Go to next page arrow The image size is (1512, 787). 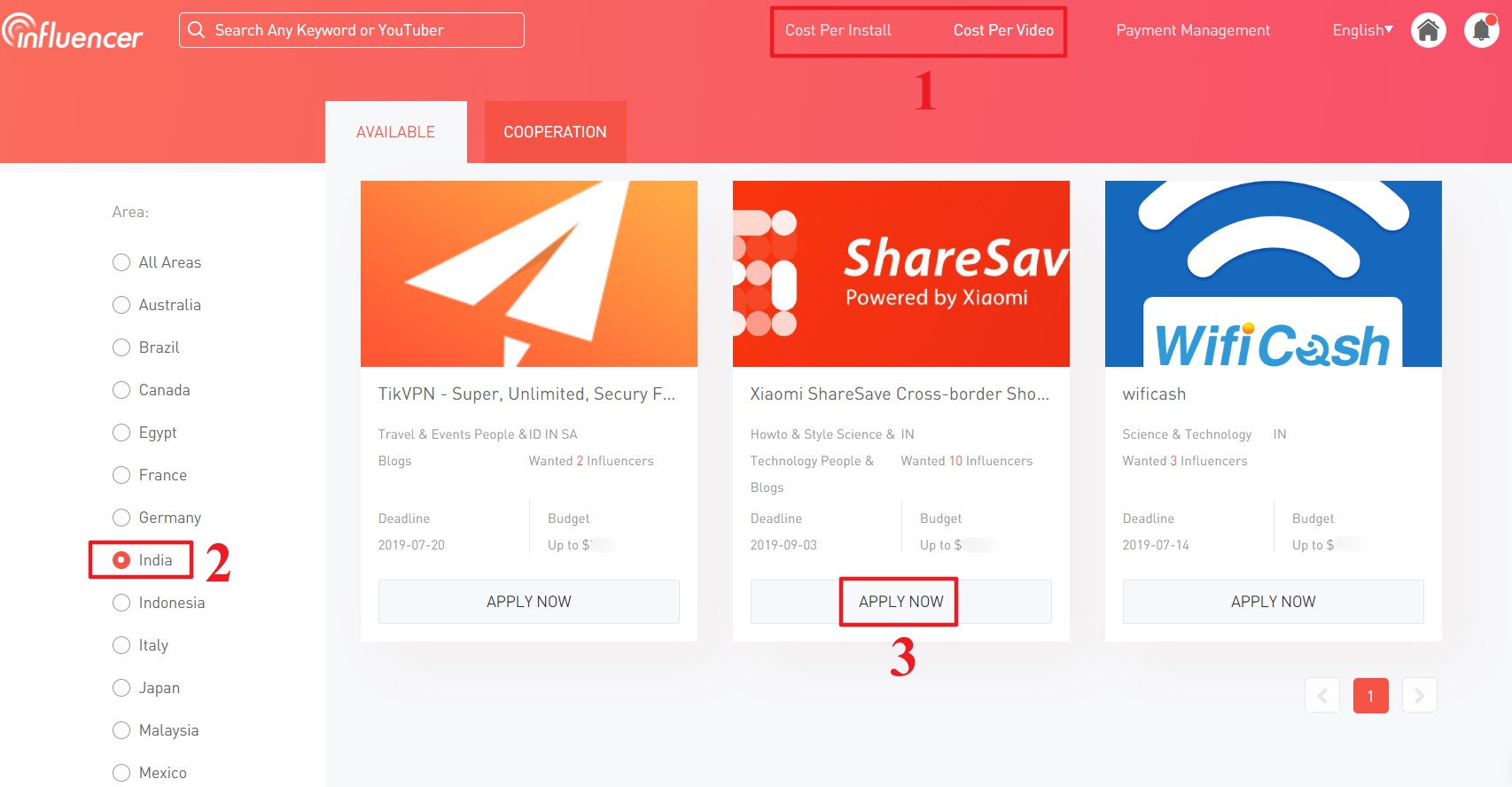point(1420,696)
